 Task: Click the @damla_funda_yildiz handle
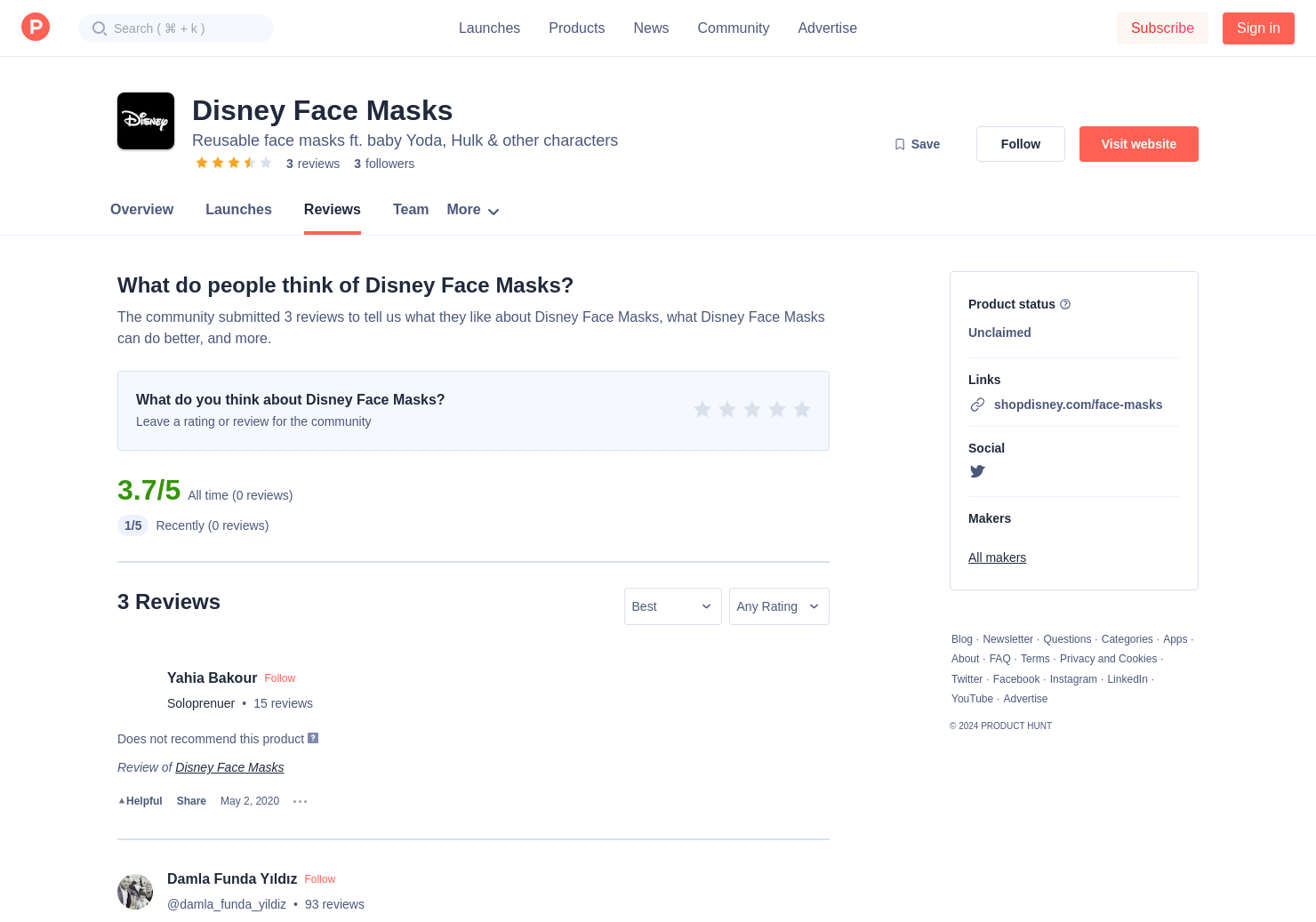(227, 904)
